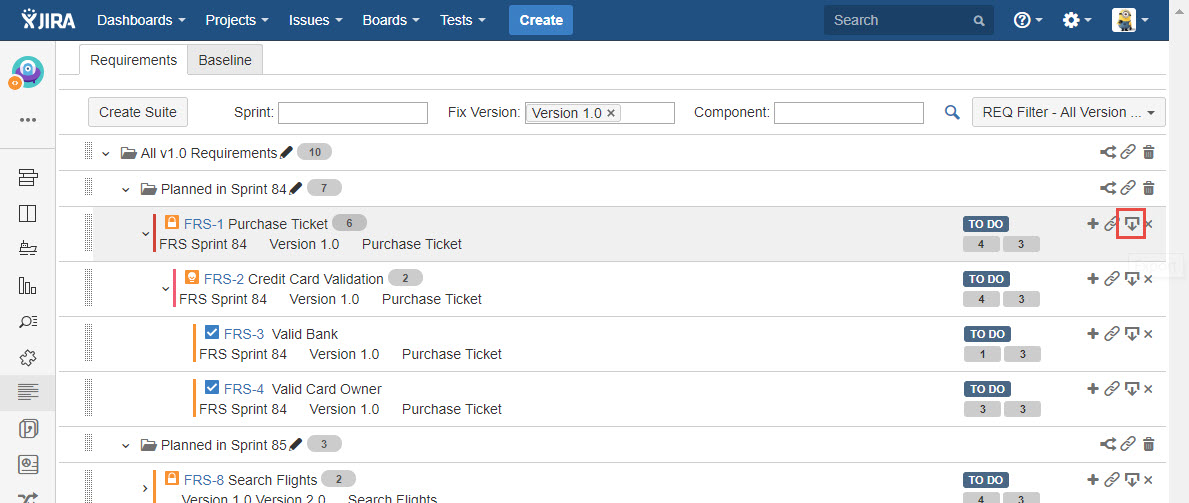
Task: Click the FRS-4 Valid Card Owner checkbox icon
Action: point(212,388)
